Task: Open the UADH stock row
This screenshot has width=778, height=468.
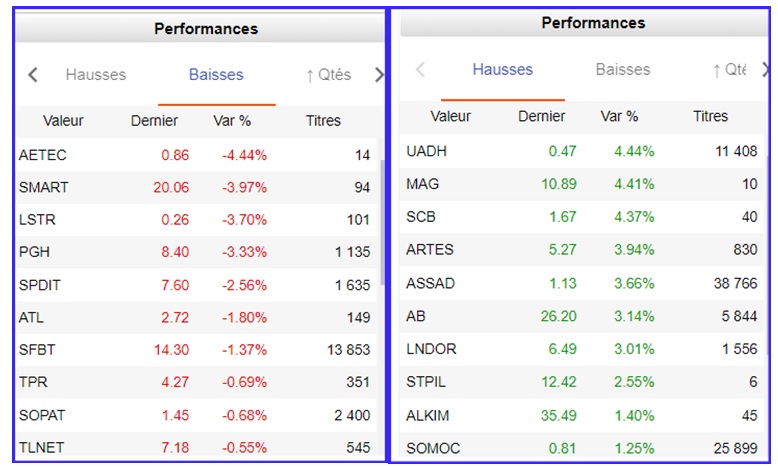Action: 427,151
